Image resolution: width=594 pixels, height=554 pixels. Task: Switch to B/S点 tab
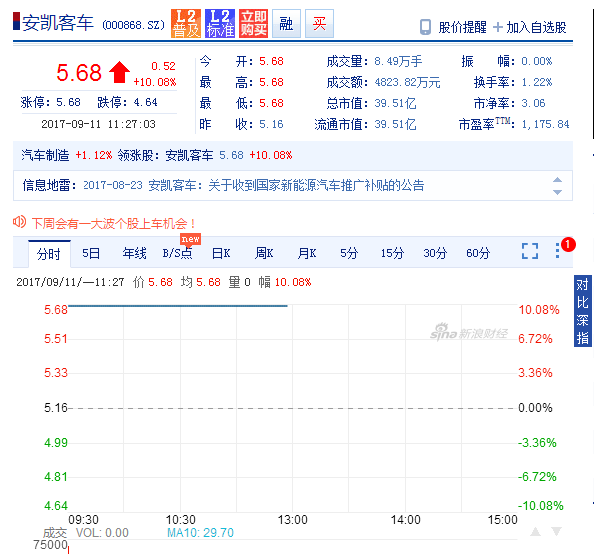click(177, 253)
